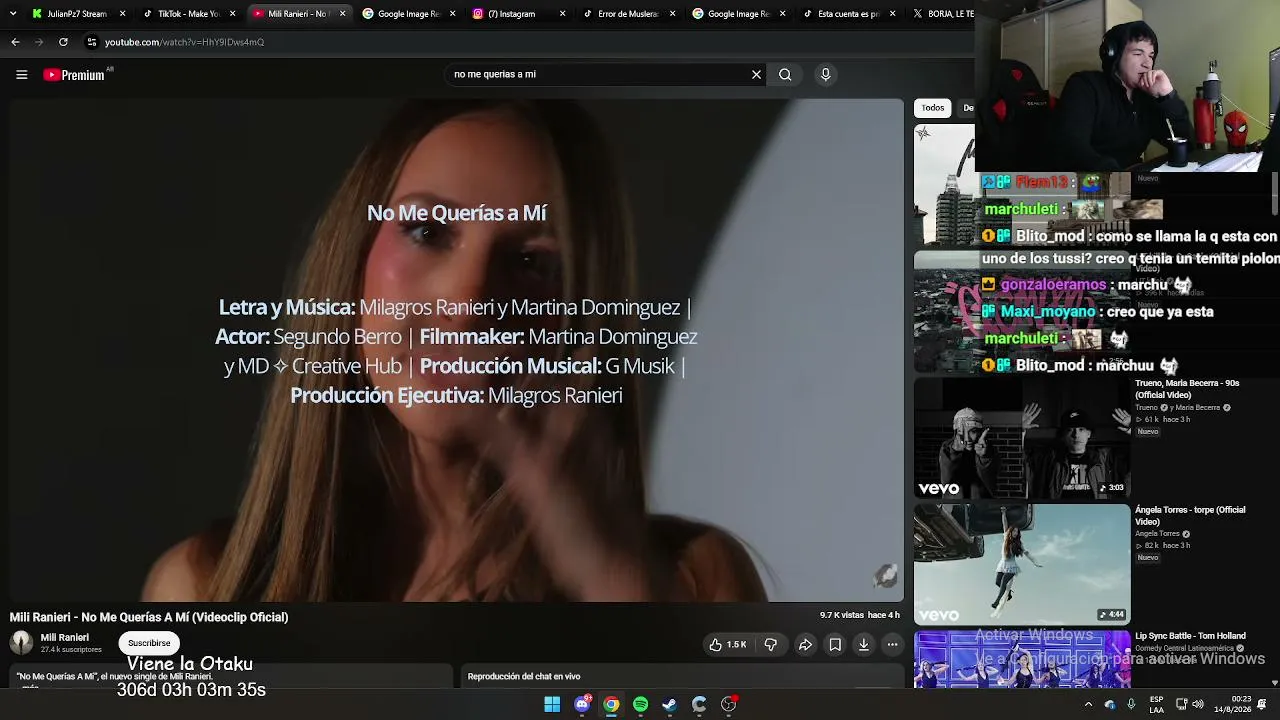
Task: Switch to the Esta cuenta es privada tab
Action: (848, 14)
